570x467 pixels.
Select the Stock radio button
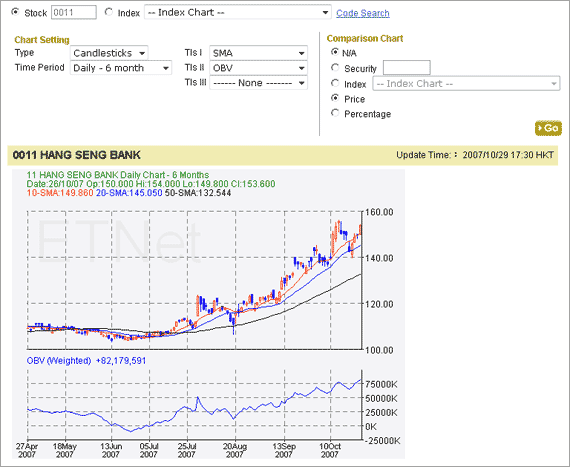15,12
